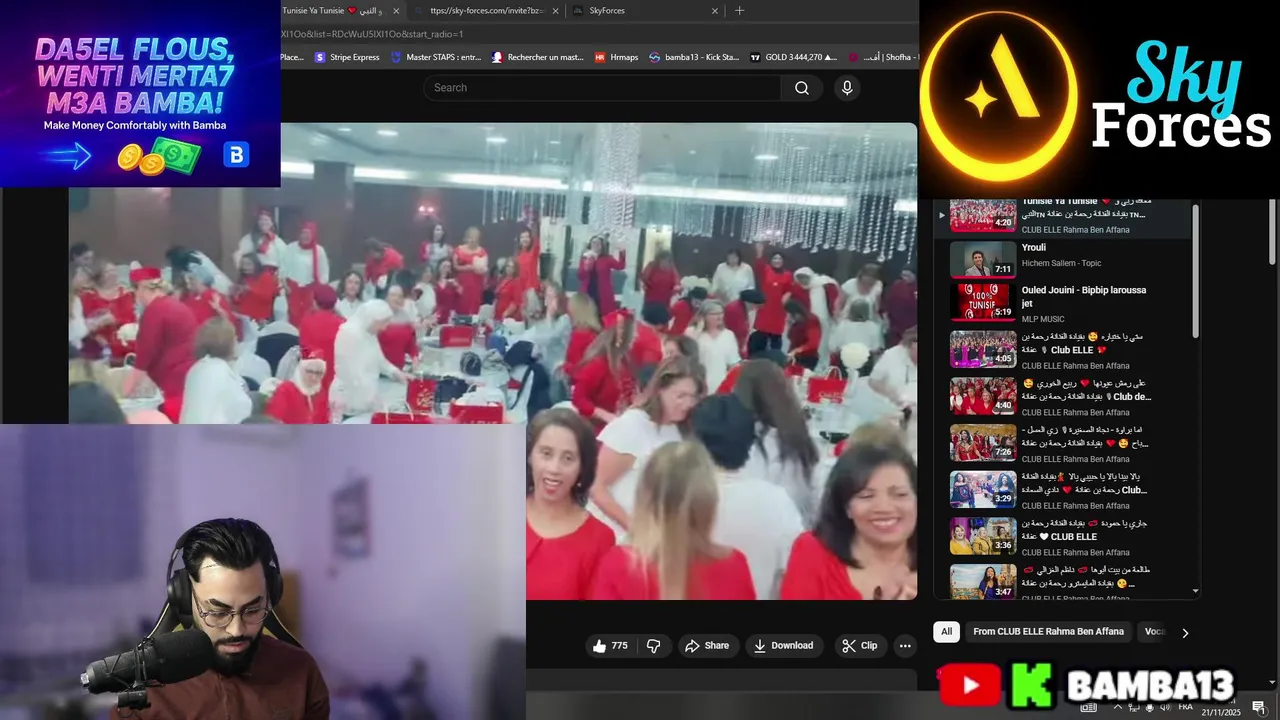Open the Yrouli video thumbnail
This screenshot has width=1280, height=720.
click(x=983, y=259)
